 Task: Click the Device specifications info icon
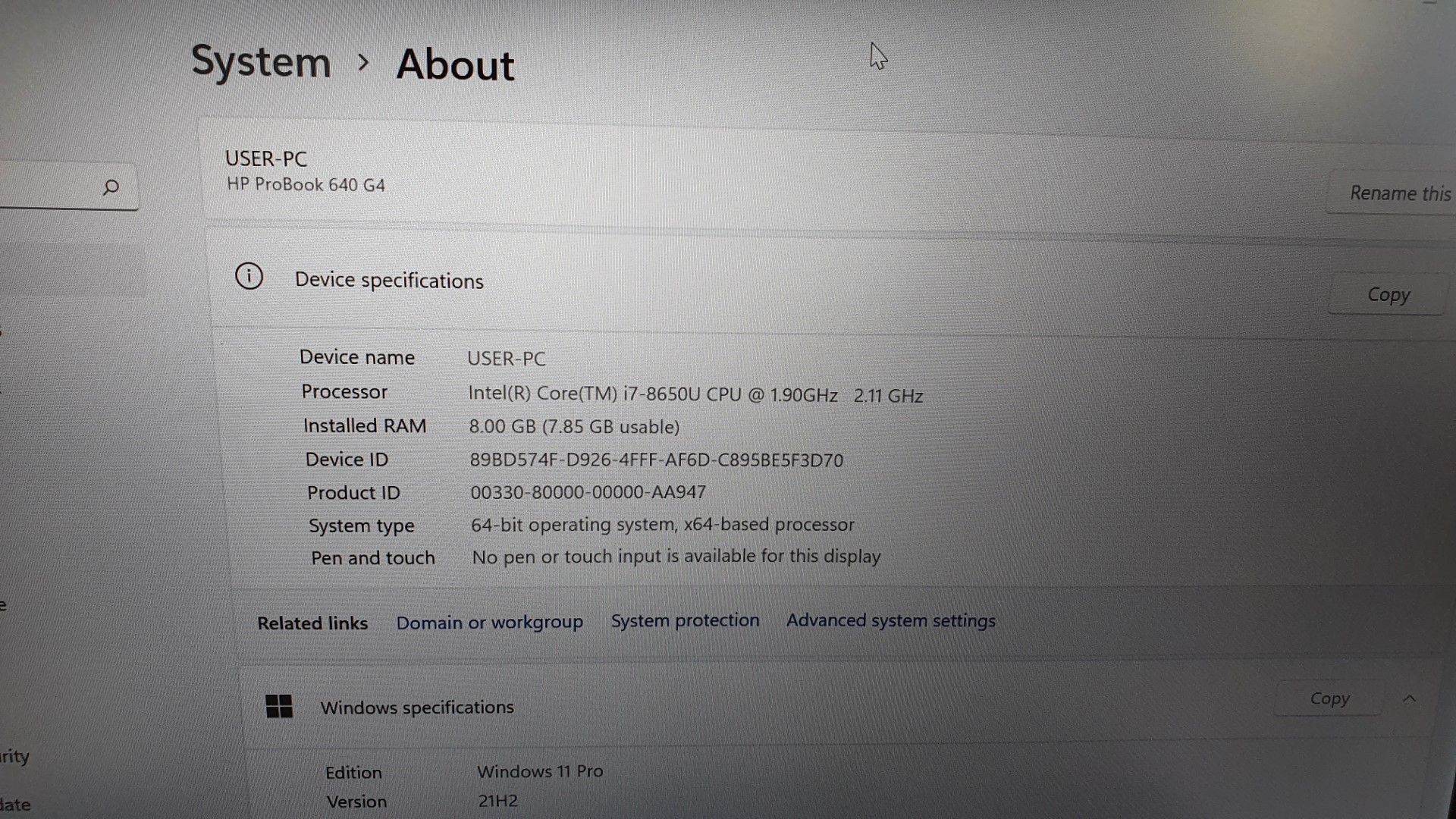(x=249, y=276)
